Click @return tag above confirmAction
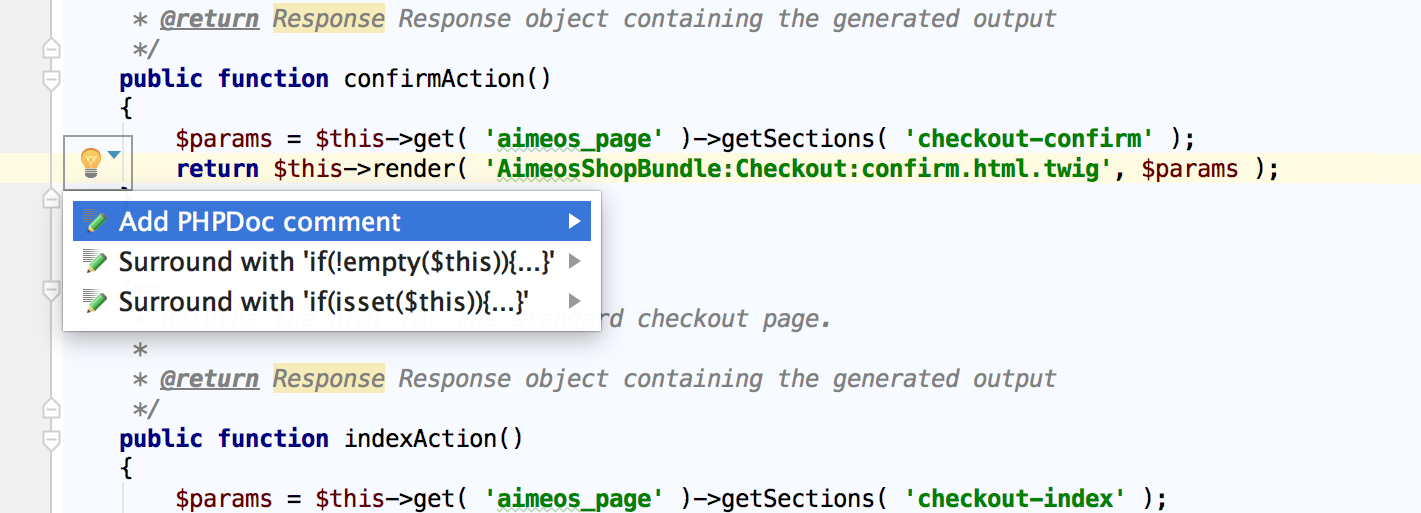Image resolution: width=1421 pixels, height=513 pixels. click(209, 19)
